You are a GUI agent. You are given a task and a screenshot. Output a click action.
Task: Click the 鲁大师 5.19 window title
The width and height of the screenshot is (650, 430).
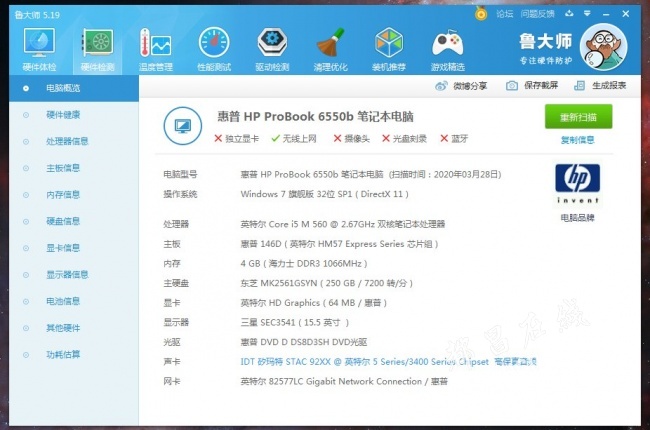pos(37,15)
